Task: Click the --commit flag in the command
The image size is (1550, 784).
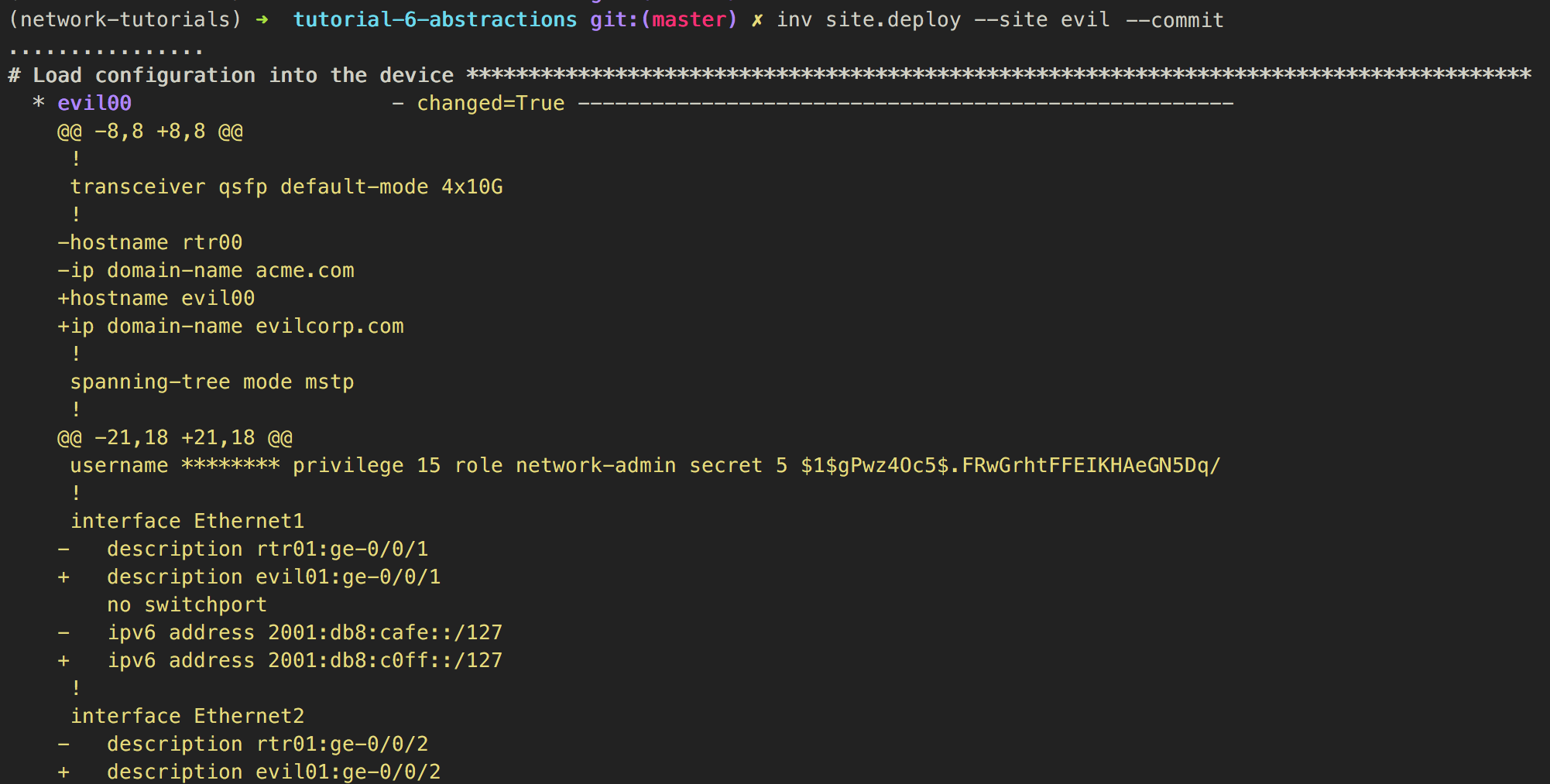Action: tap(1175, 20)
